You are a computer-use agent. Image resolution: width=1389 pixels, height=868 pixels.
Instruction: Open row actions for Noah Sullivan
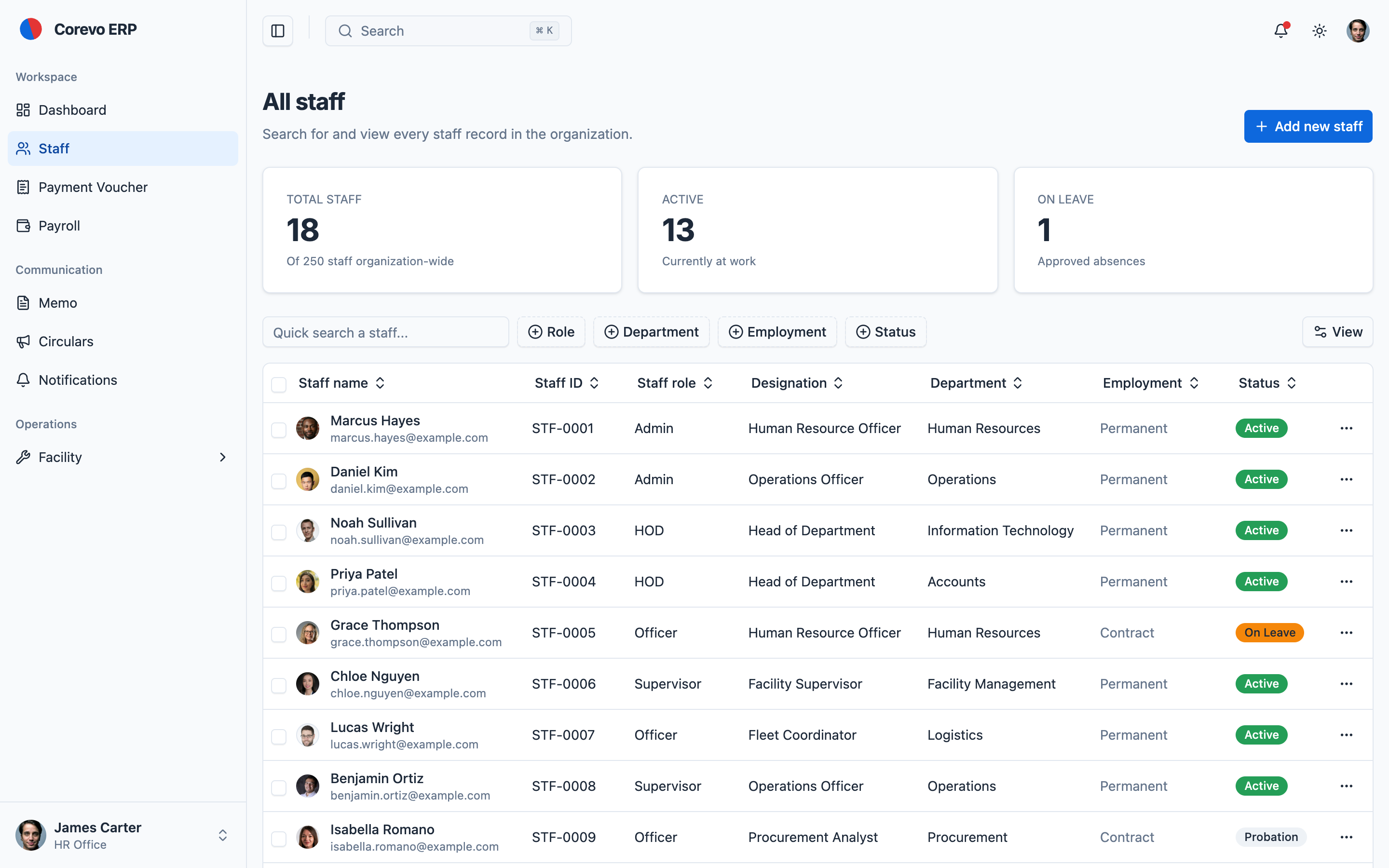(1347, 530)
